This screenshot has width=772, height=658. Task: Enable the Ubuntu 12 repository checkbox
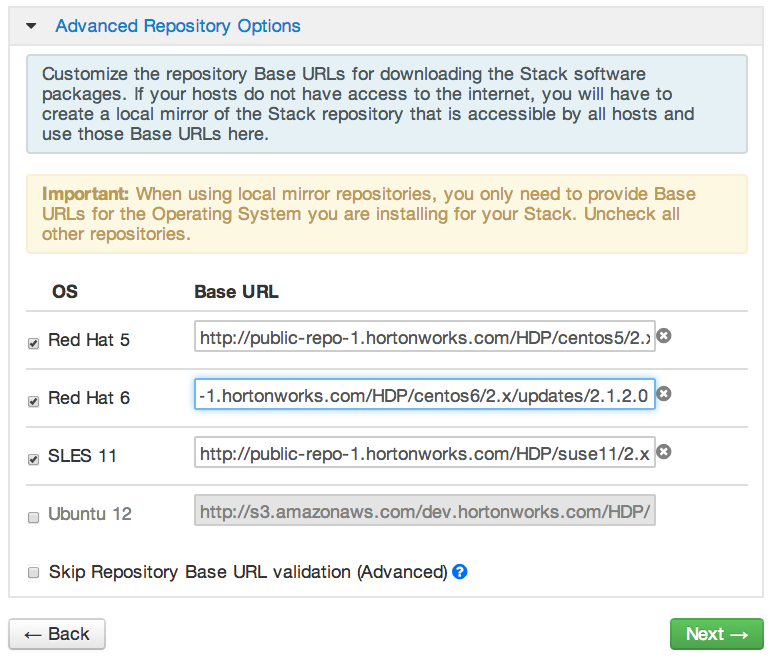pyautogui.click(x=34, y=516)
